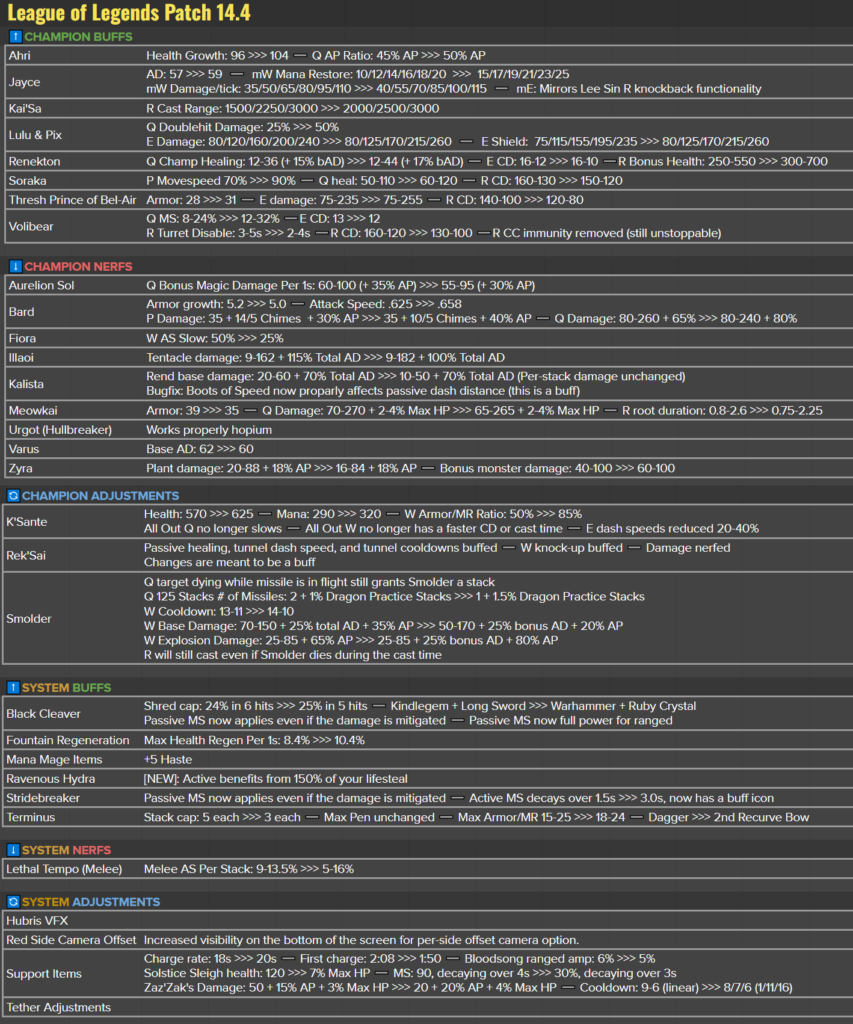
Task: Click the 'Urgot (Hullbreaker)' row label
Action: coord(60,430)
